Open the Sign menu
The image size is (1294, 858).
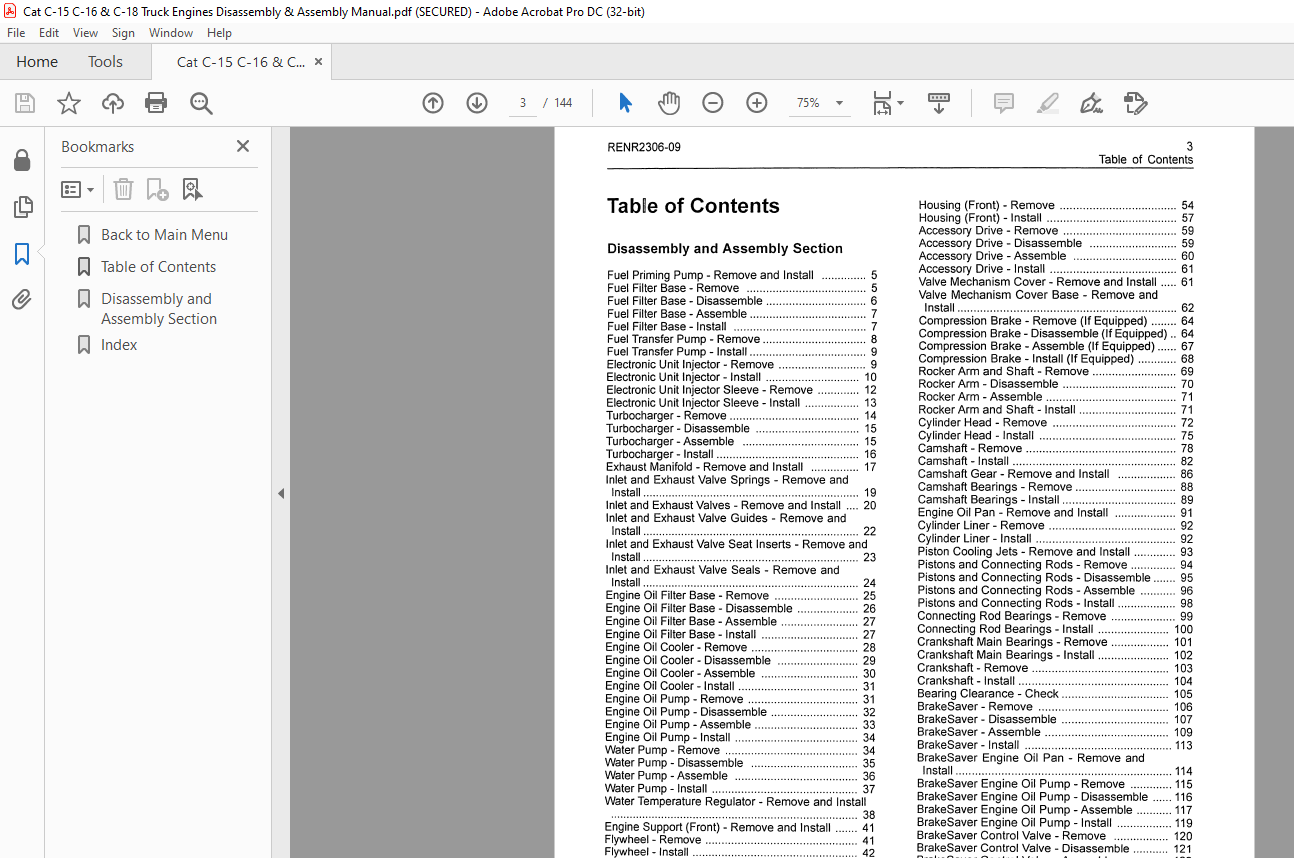[123, 33]
